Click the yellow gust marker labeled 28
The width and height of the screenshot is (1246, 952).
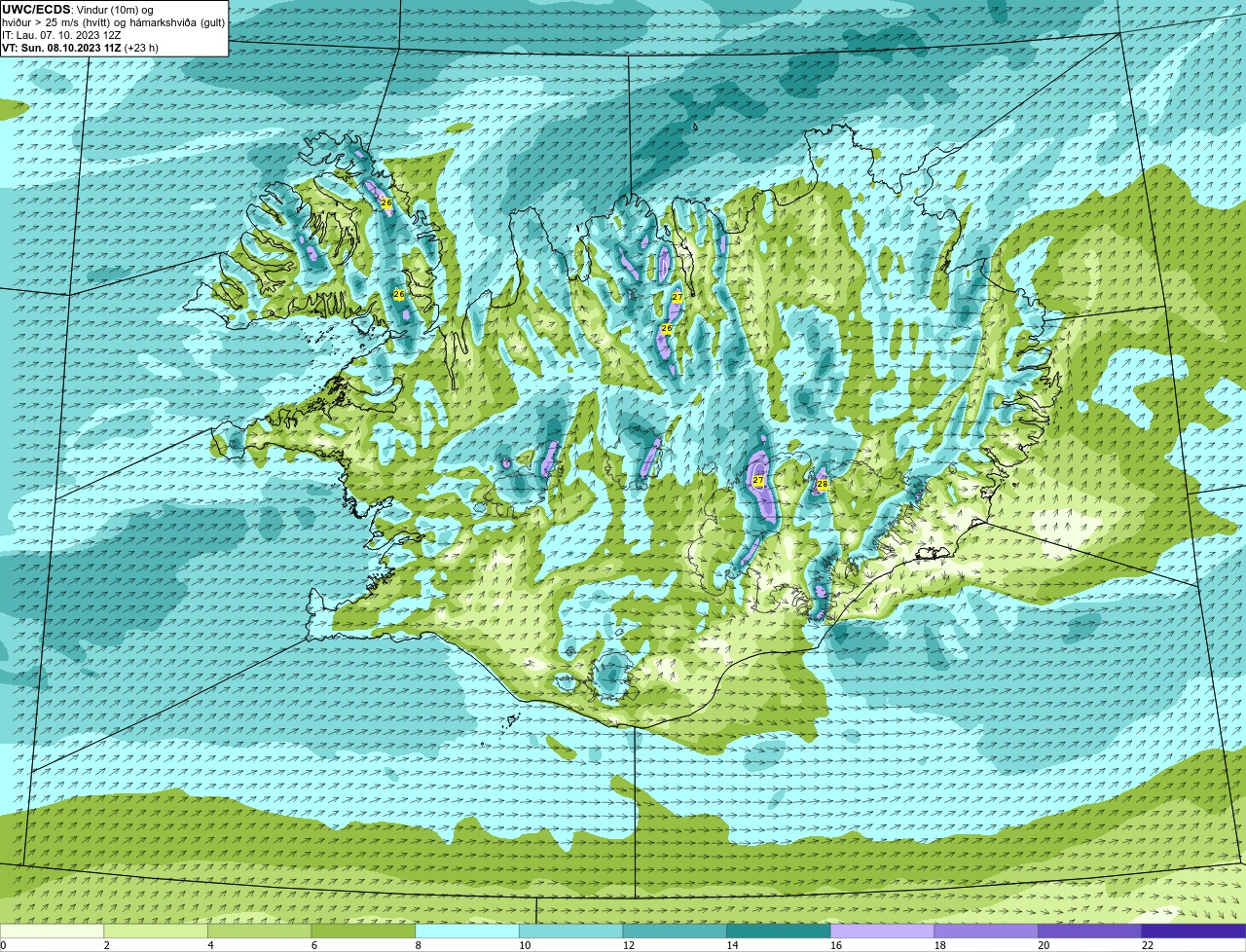pos(822,484)
